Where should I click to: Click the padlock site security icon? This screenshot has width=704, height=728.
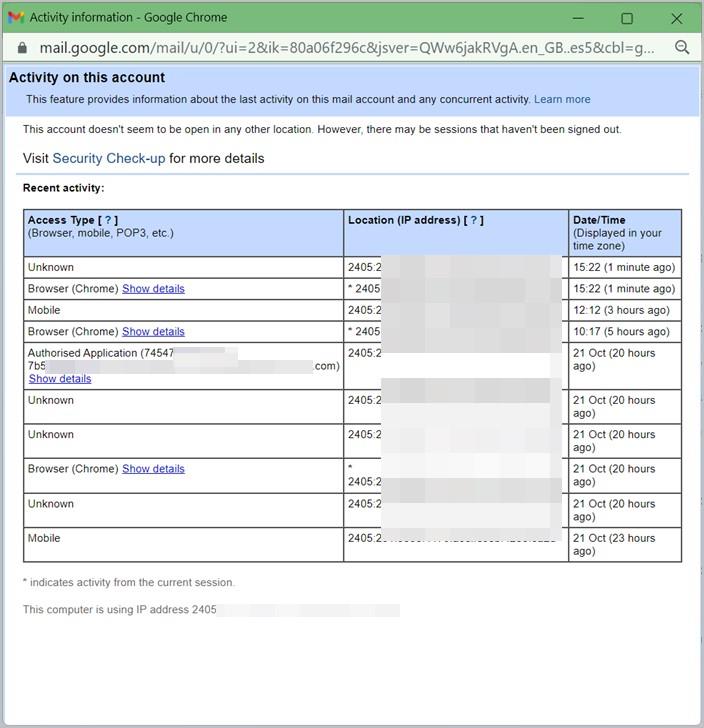(x=22, y=48)
